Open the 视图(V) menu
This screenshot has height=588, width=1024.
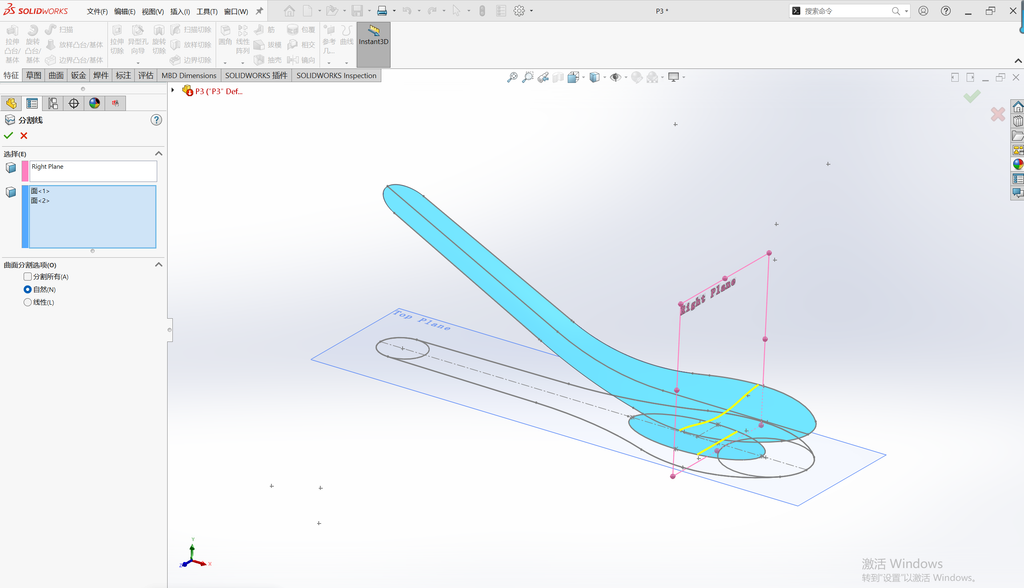pos(153,12)
